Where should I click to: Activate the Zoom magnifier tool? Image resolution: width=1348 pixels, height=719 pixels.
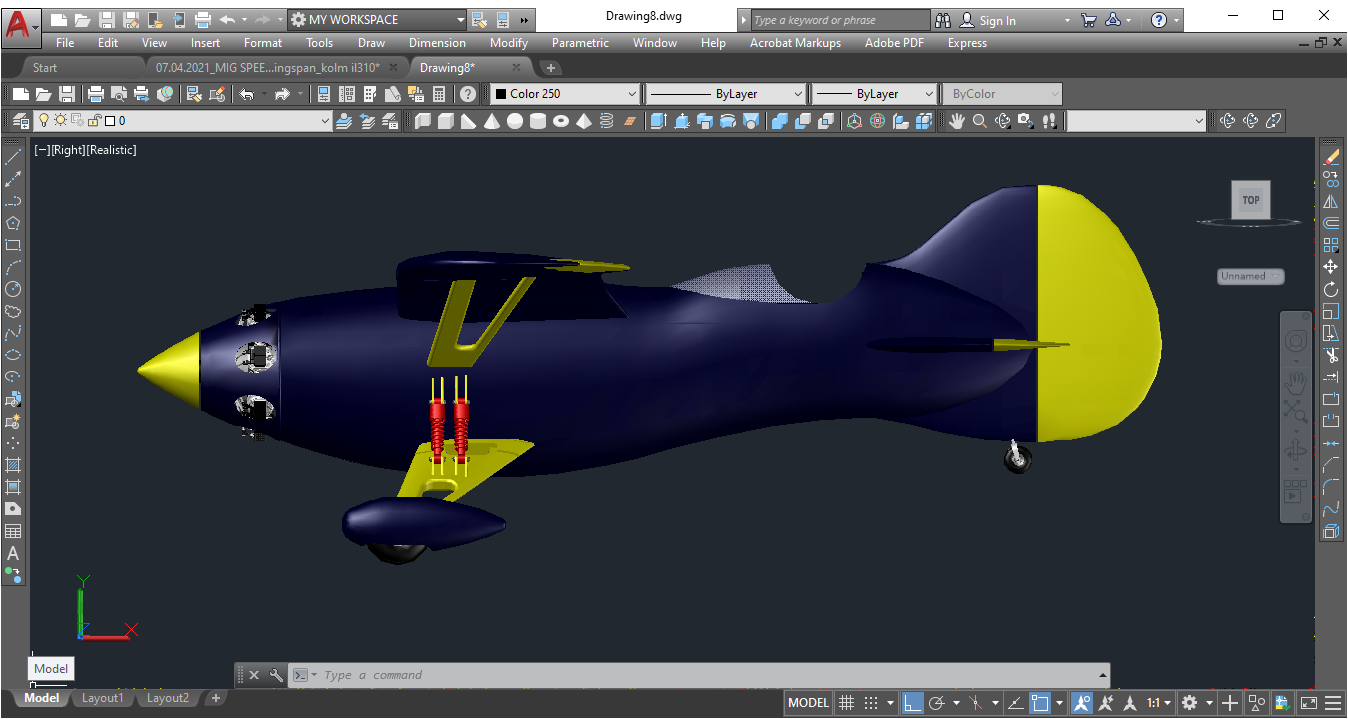(x=980, y=121)
